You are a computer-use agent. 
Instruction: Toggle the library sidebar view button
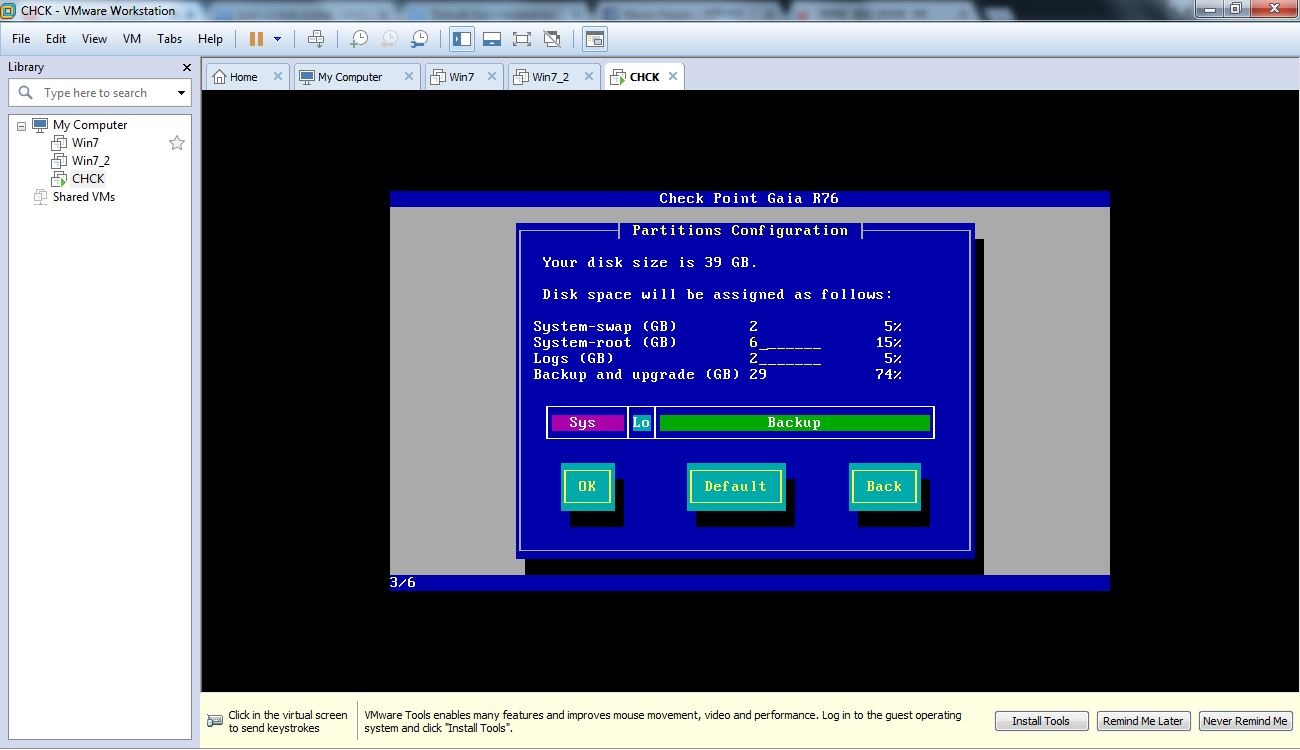(462, 39)
